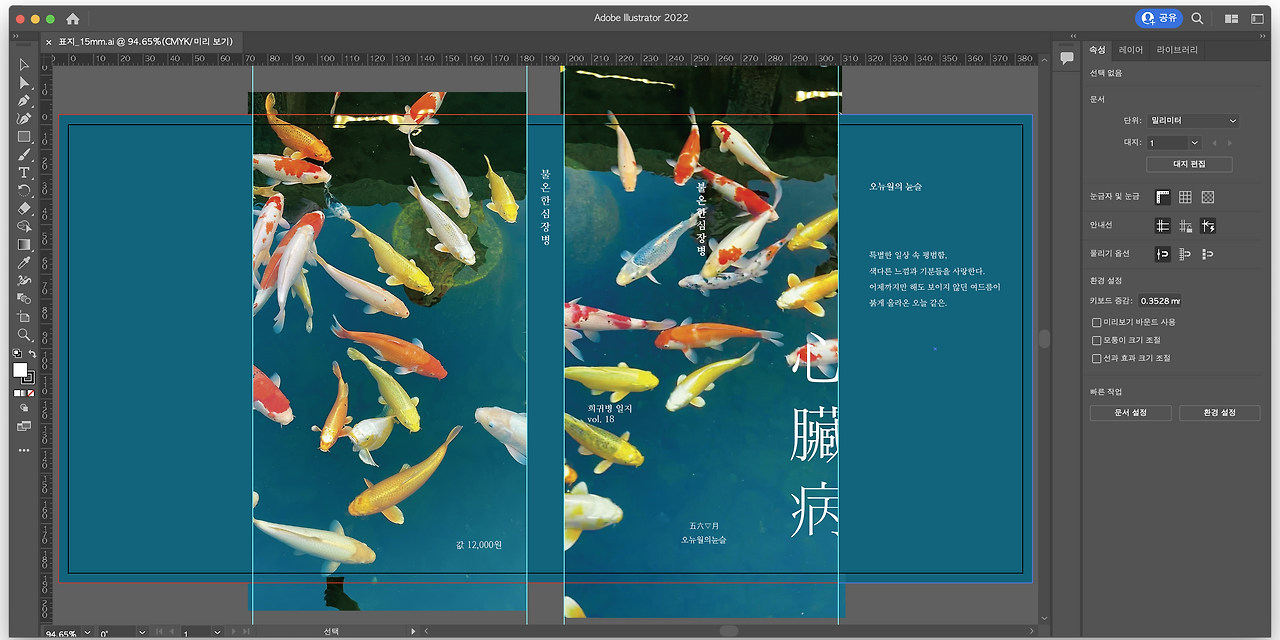This screenshot has height=640, width=1280.
Task: Open the Comments panel icon
Action: pos(1067,59)
